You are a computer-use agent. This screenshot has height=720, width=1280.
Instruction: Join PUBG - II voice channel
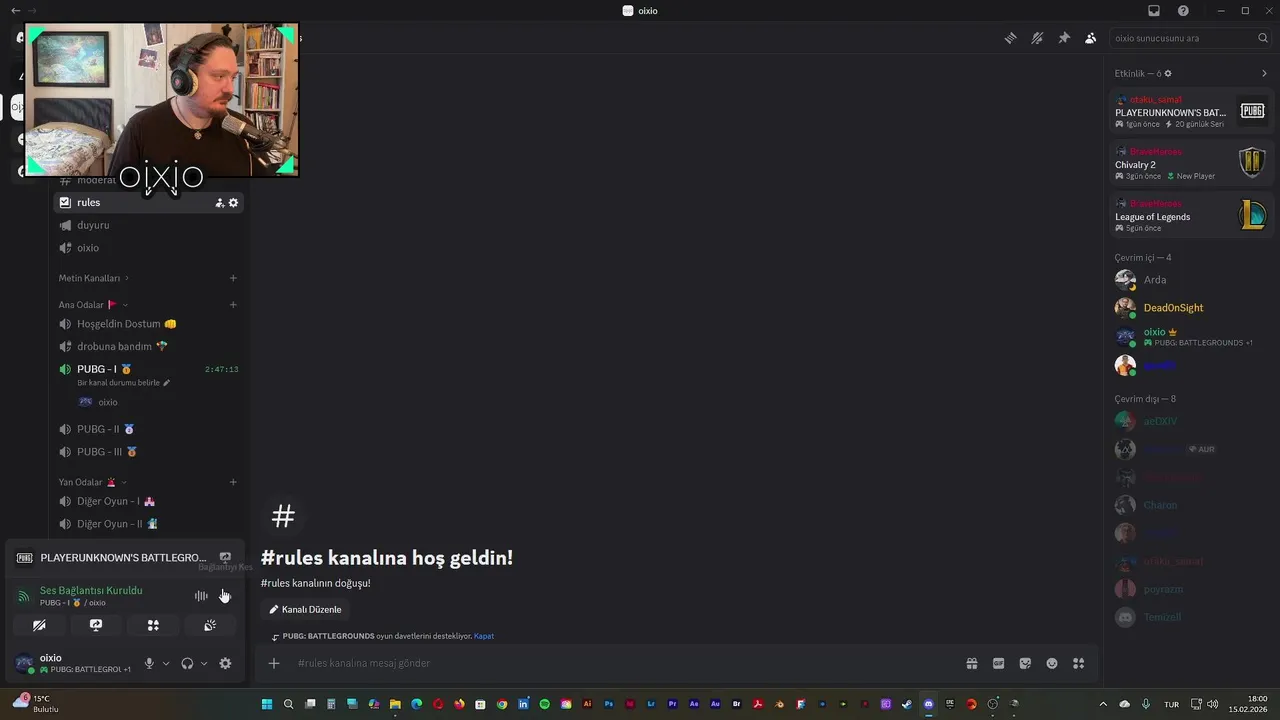pyautogui.click(x=148, y=429)
